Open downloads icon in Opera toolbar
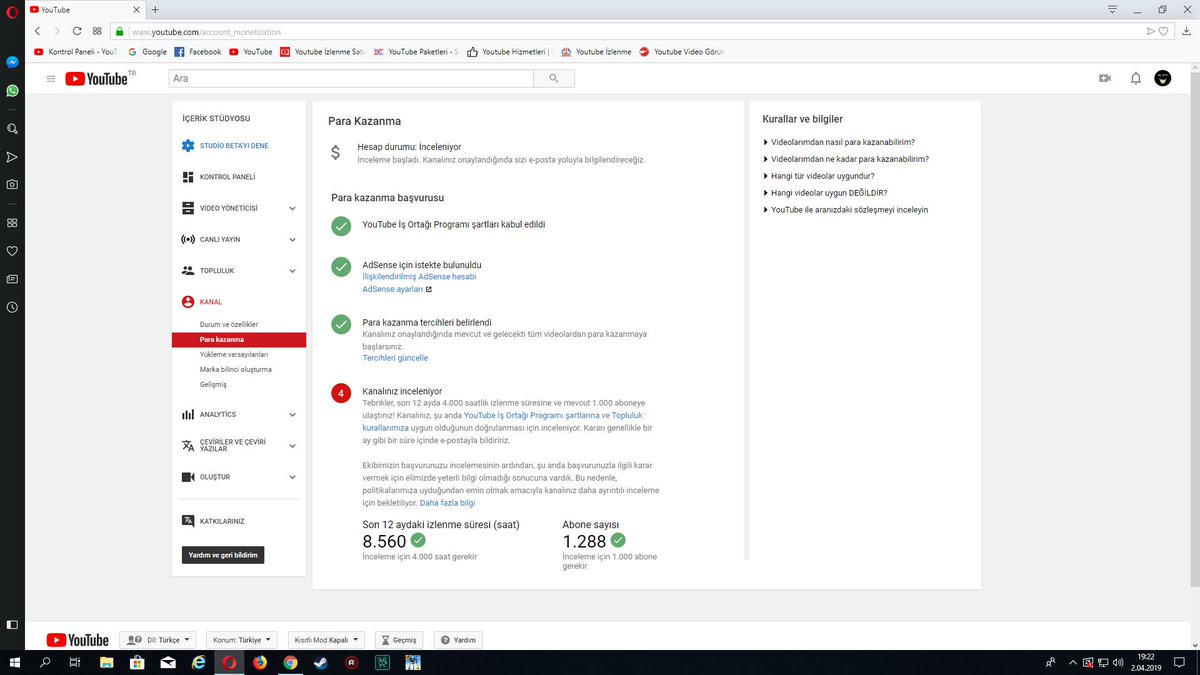 tap(1186, 31)
